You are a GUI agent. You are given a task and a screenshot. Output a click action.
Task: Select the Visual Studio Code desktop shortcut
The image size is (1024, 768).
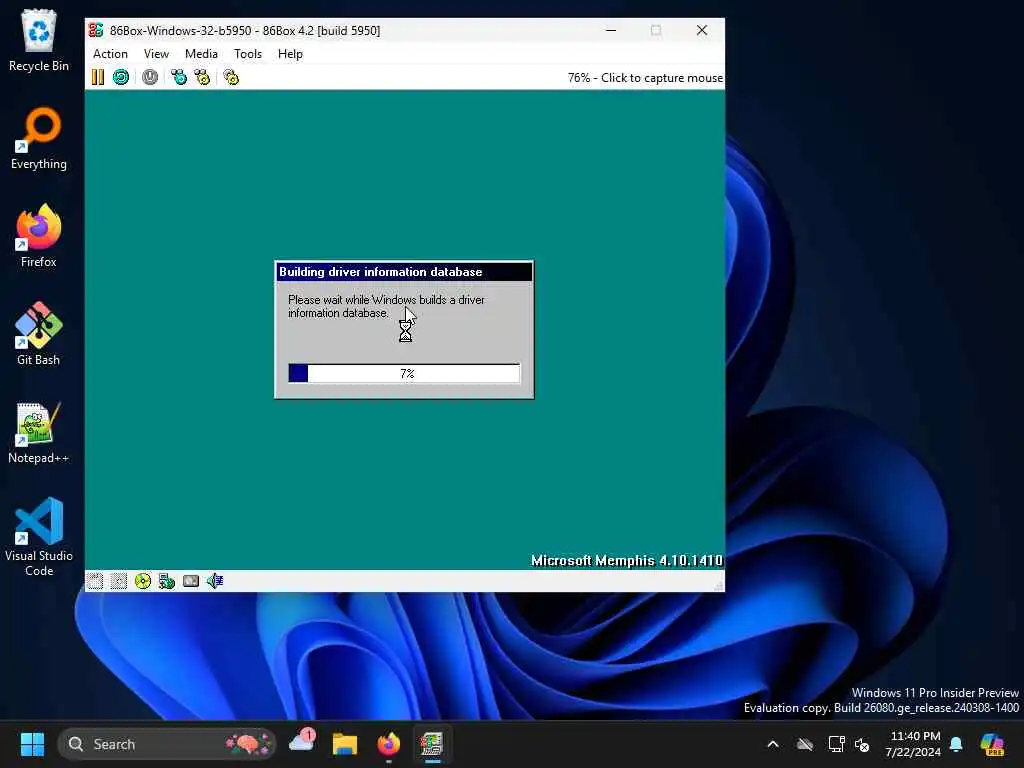[39, 537]
